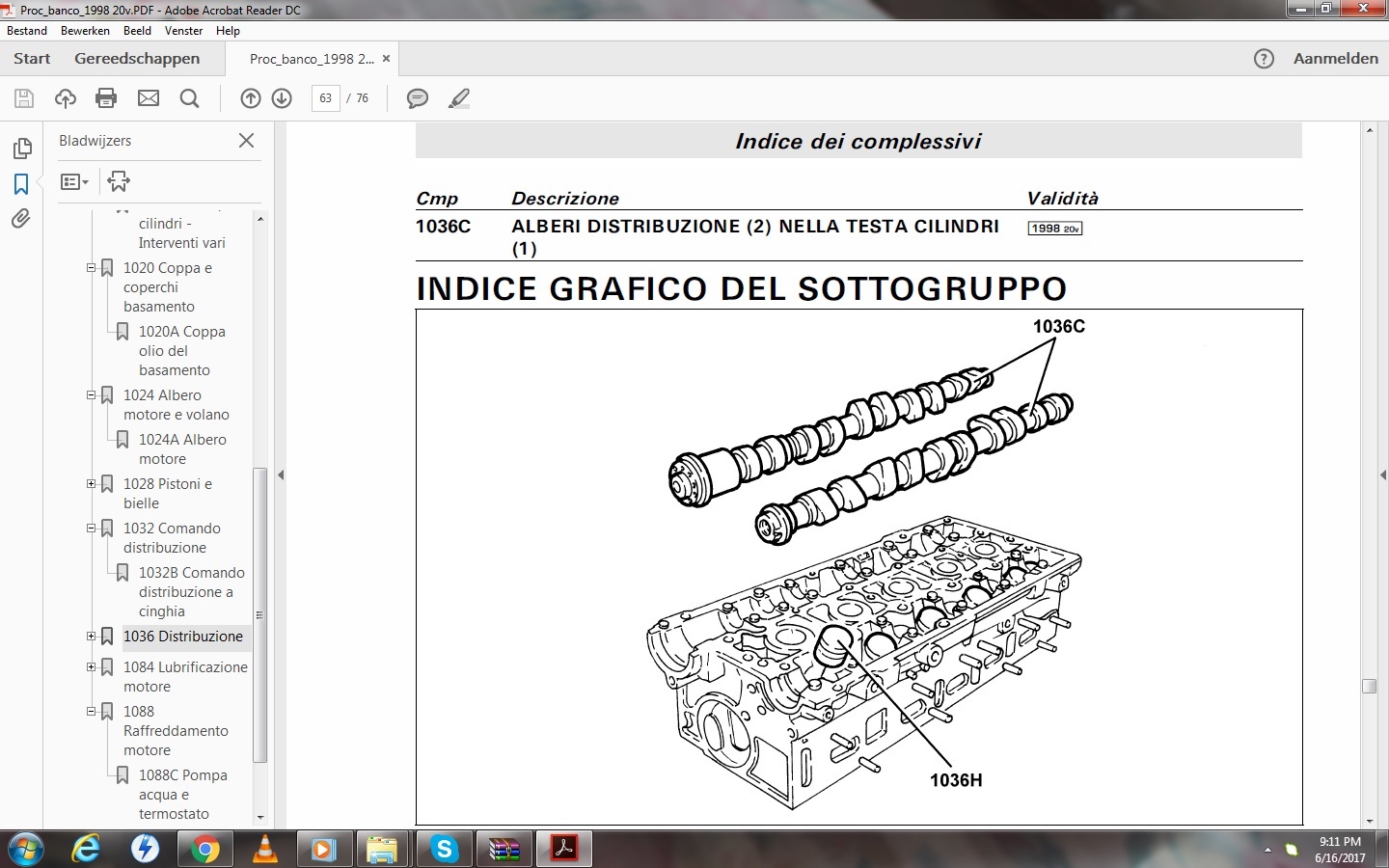Select the Proc_banco_1998 document tab
Image resolution: width=1389 pixels, height=868 pixels.
312,59
